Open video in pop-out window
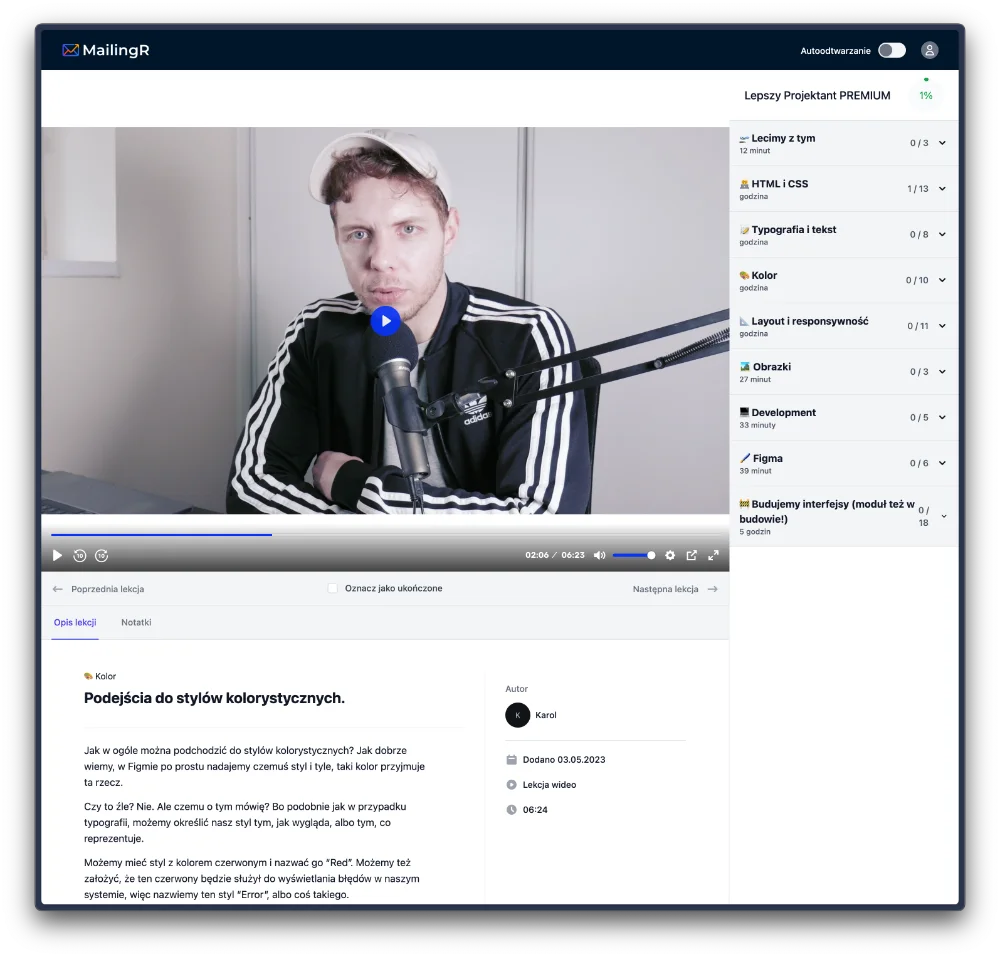1000x957 pixels. 691,555
